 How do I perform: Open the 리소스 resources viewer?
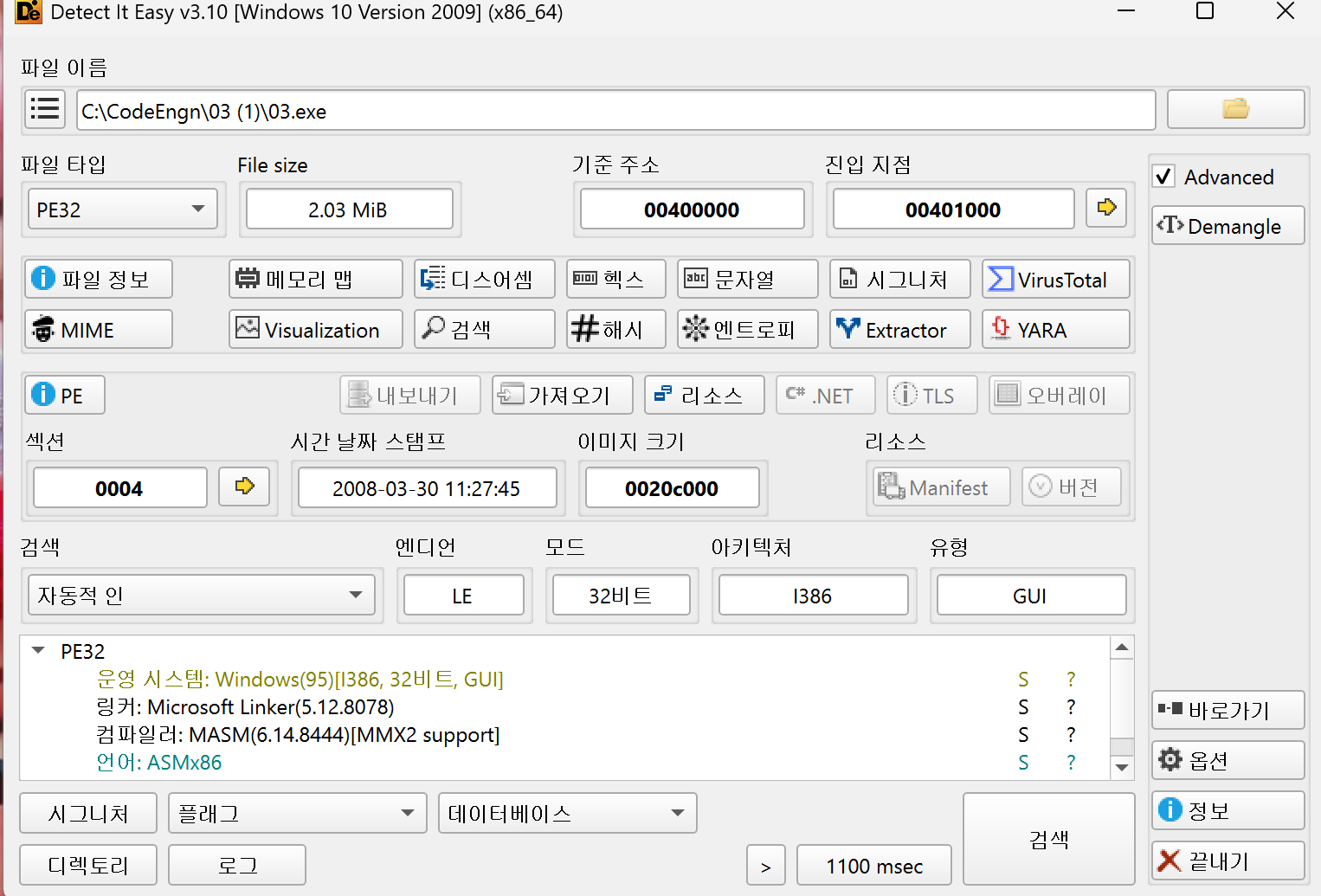705,395
